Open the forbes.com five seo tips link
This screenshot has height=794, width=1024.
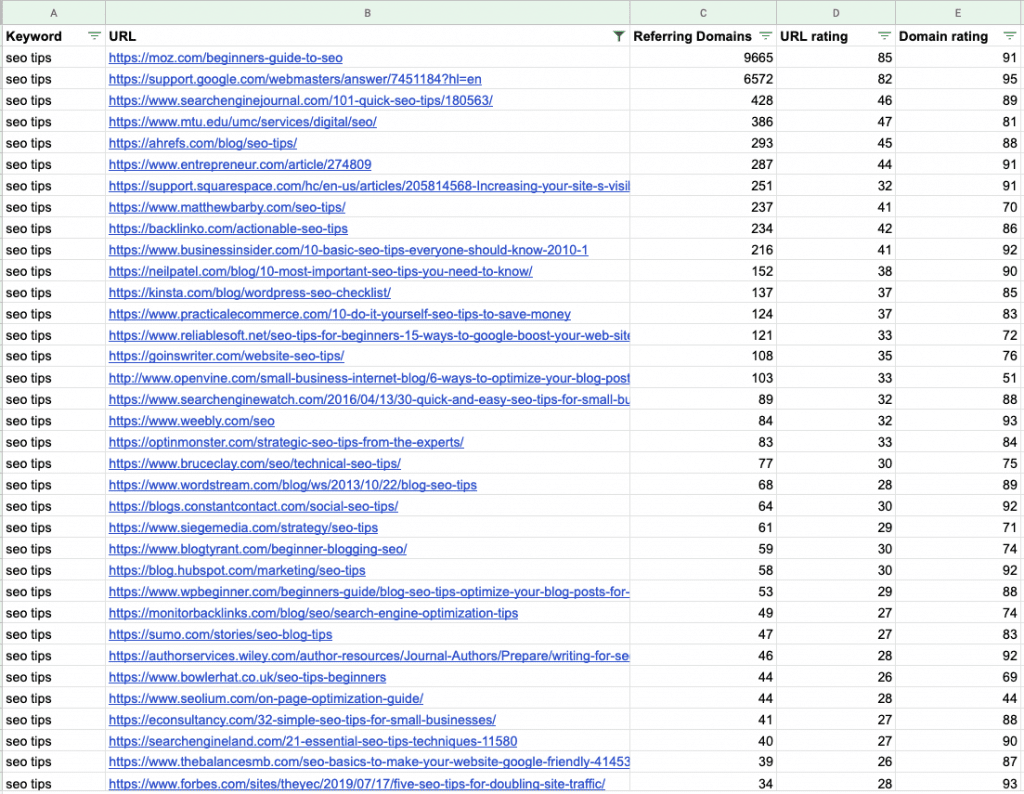[357, 784]
